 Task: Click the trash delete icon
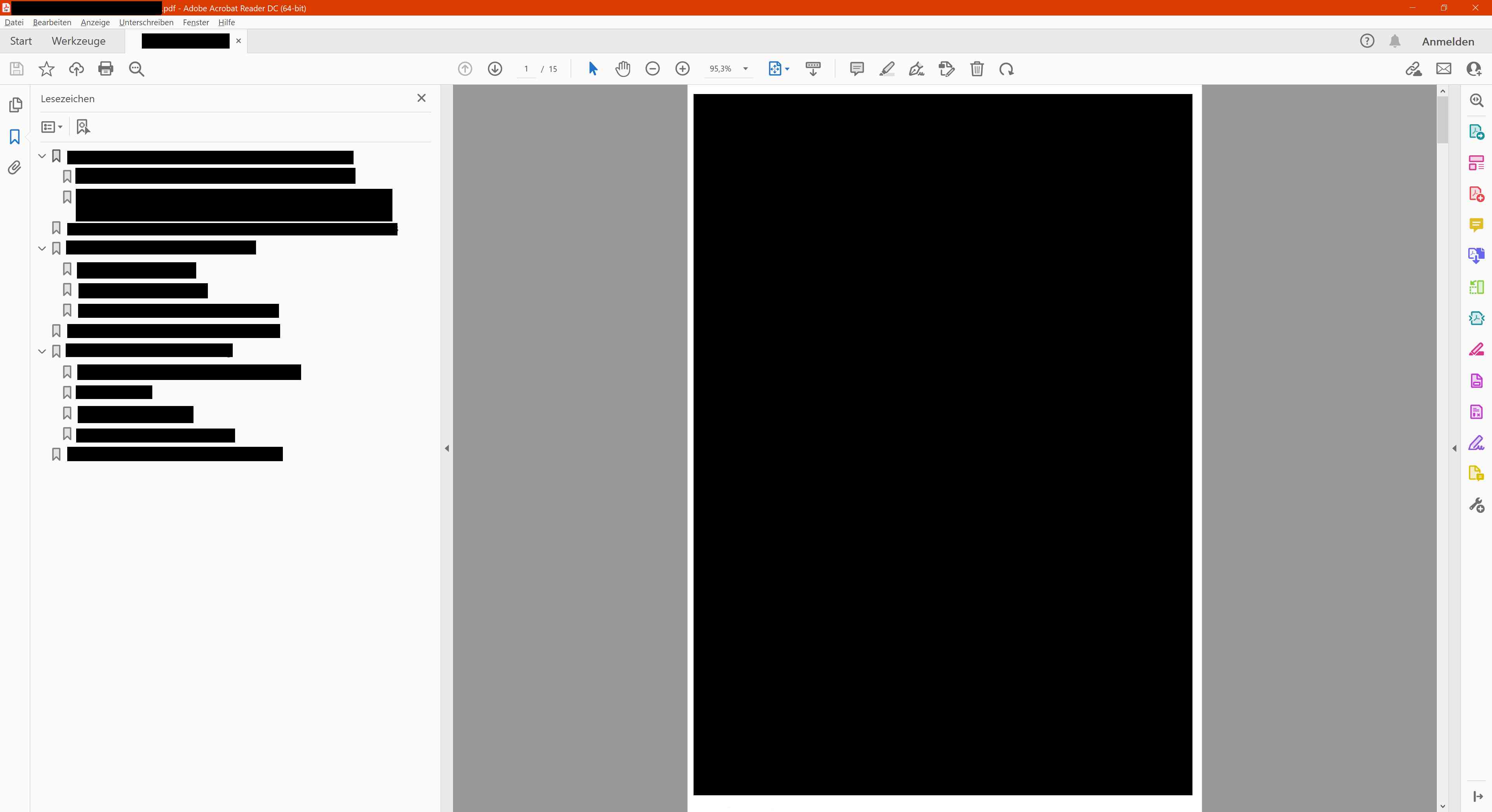tap(976, 69)
